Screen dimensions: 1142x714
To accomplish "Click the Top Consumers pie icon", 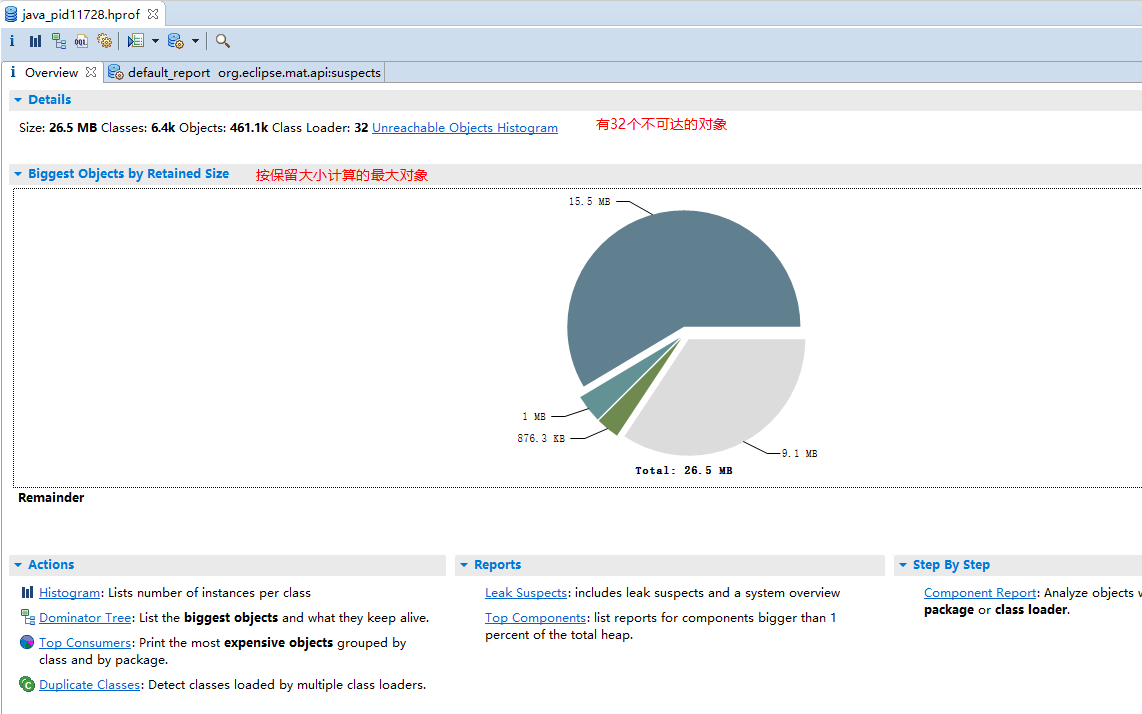I will [x=27, y=642].
